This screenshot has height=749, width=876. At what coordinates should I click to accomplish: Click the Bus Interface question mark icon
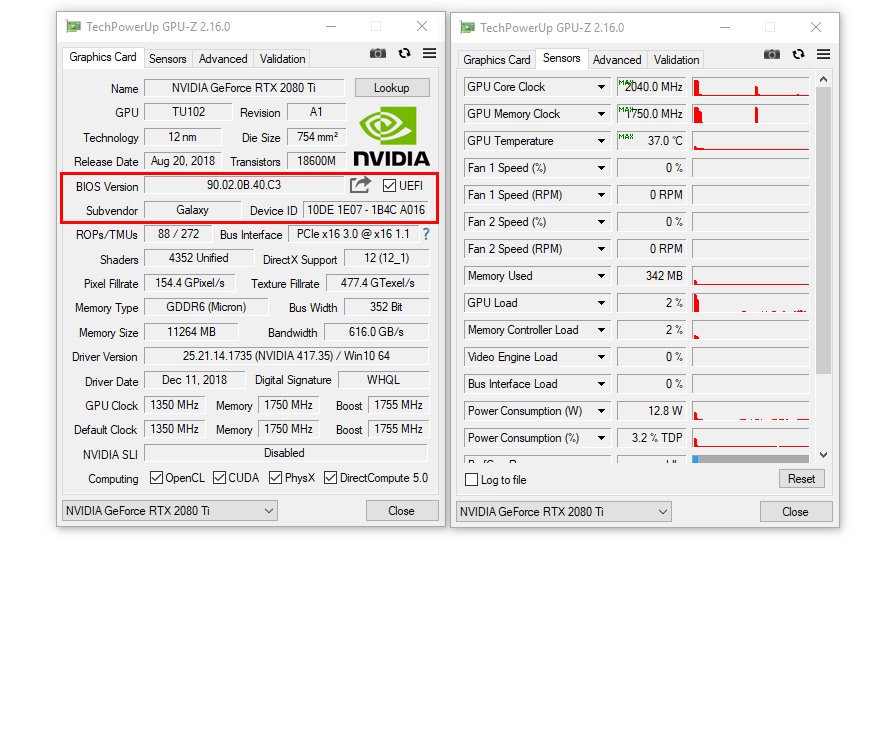click(x=426, y=234)
